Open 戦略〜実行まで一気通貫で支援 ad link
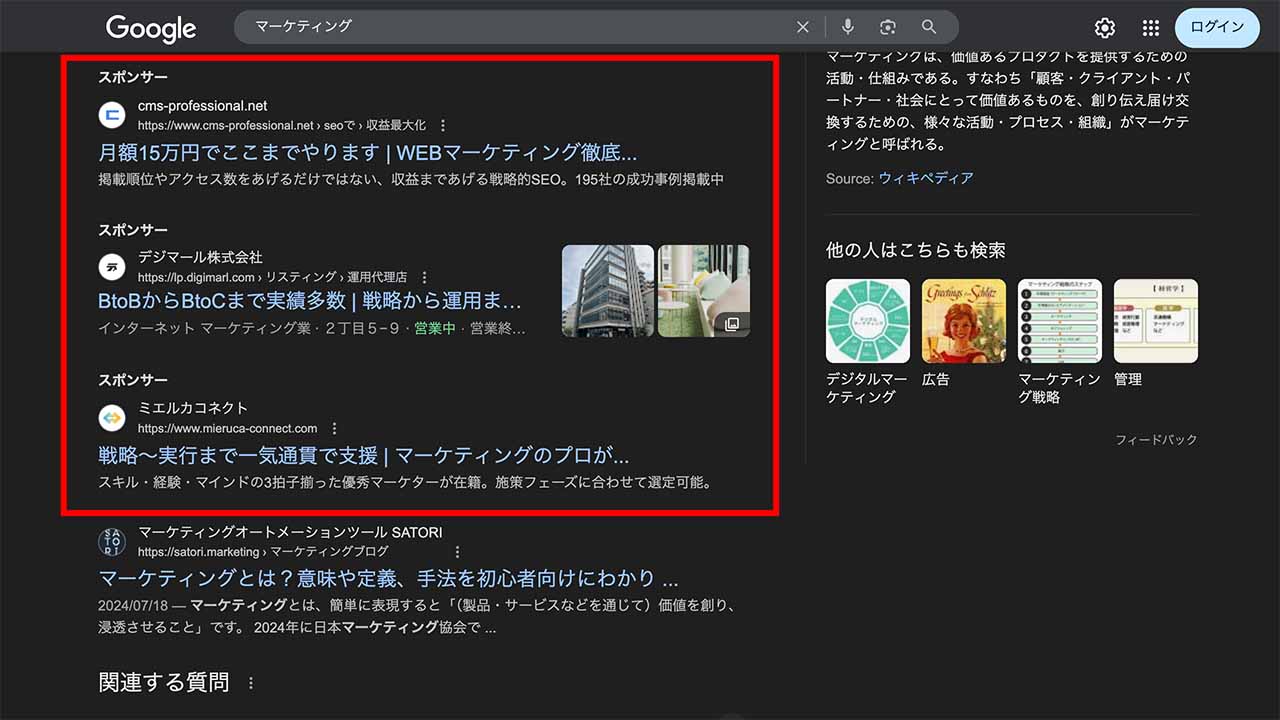 [364, 456]
